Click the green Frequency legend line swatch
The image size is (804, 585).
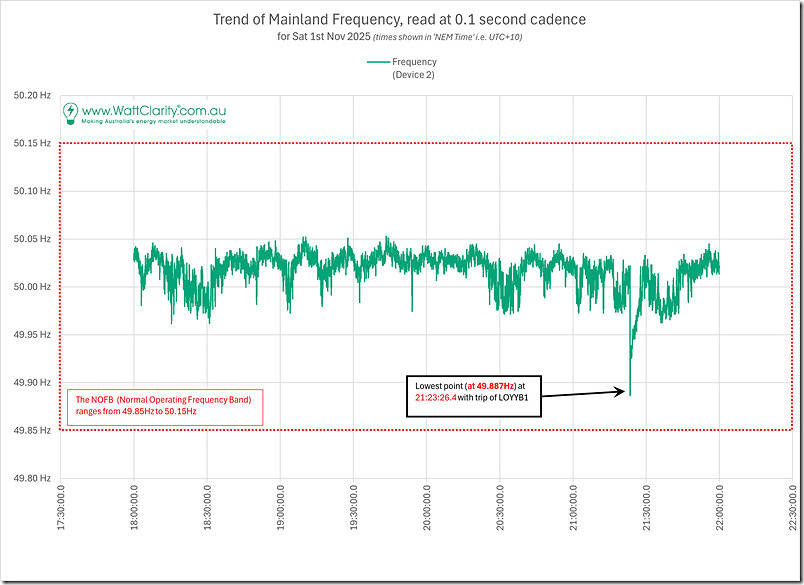click(x=377, y=61)
